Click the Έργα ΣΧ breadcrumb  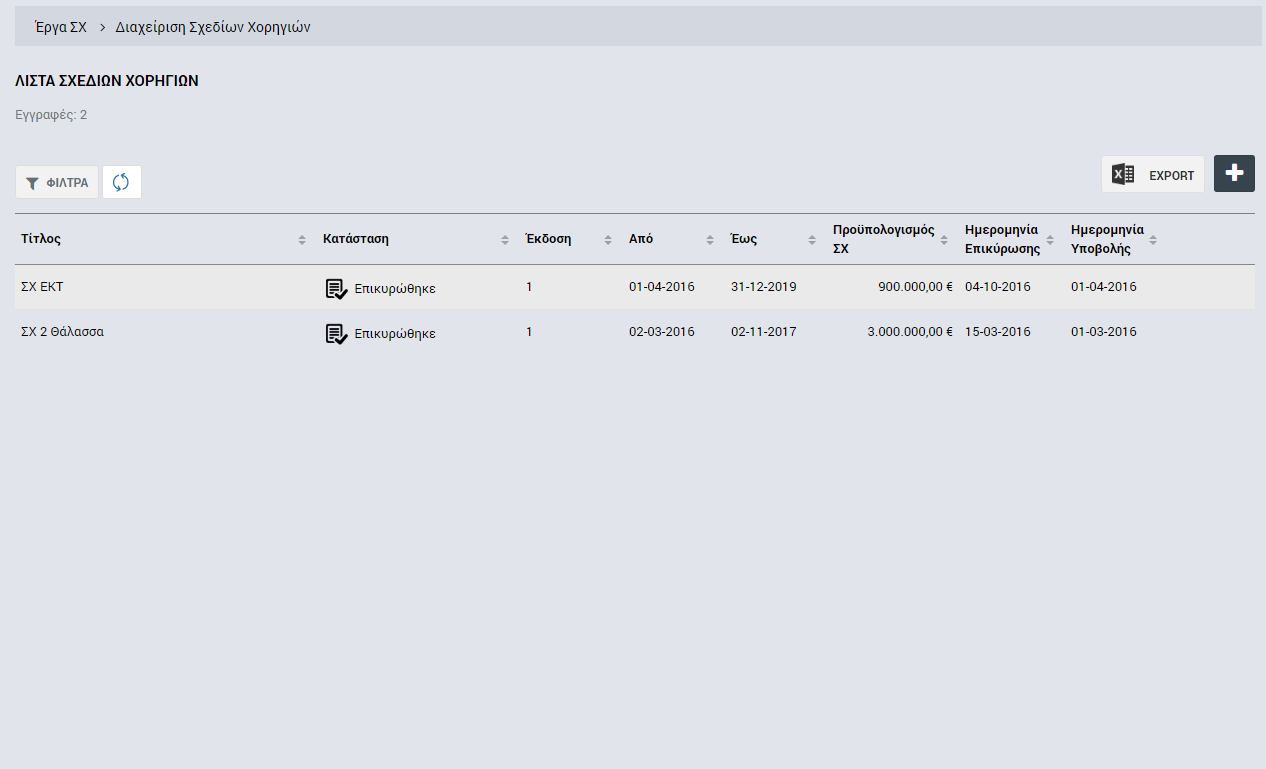pos(61,27)
